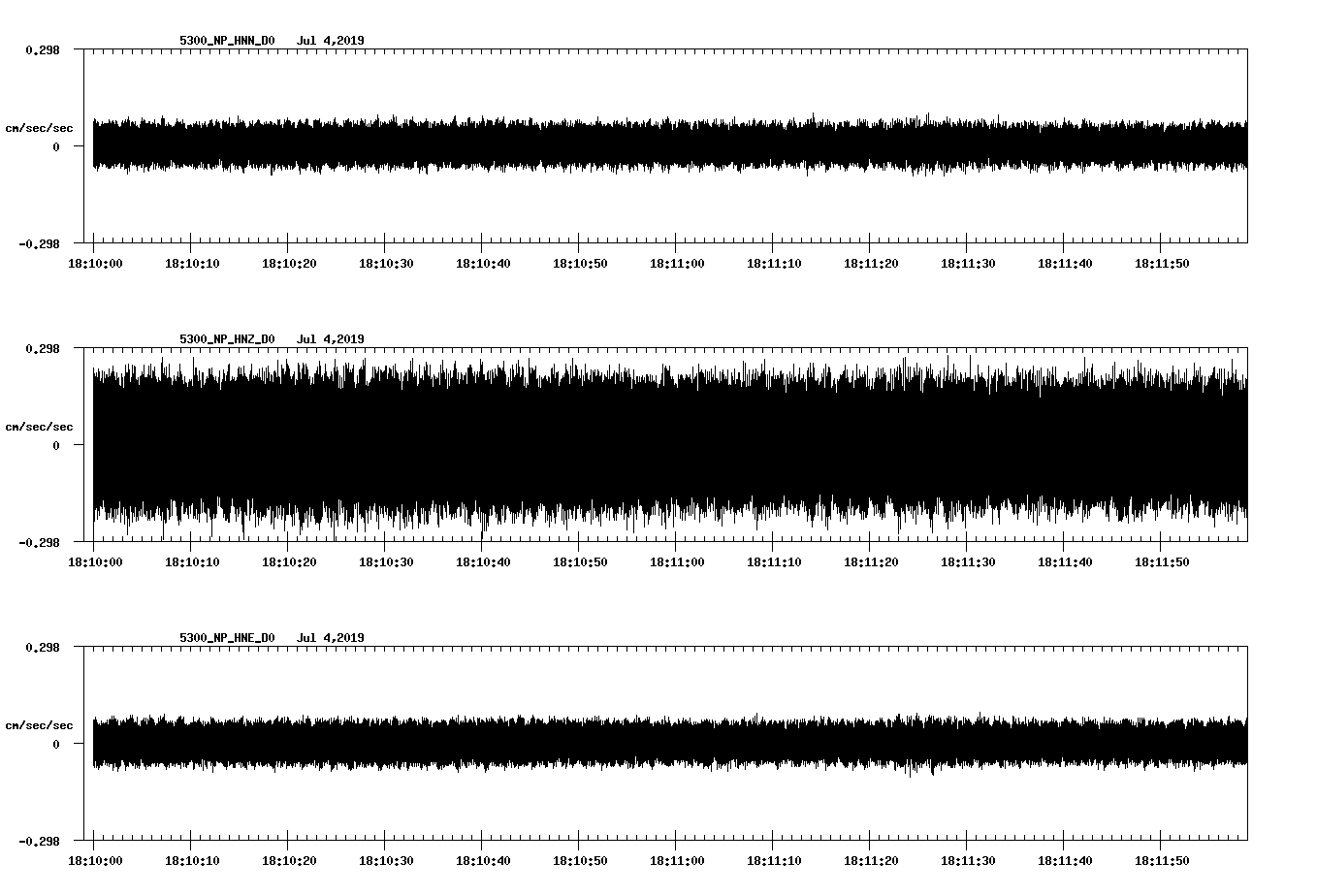The height and width of the screenshot is (896, 1317).
Task: Click the zero tick label on HNE axis
Action: 56,745
